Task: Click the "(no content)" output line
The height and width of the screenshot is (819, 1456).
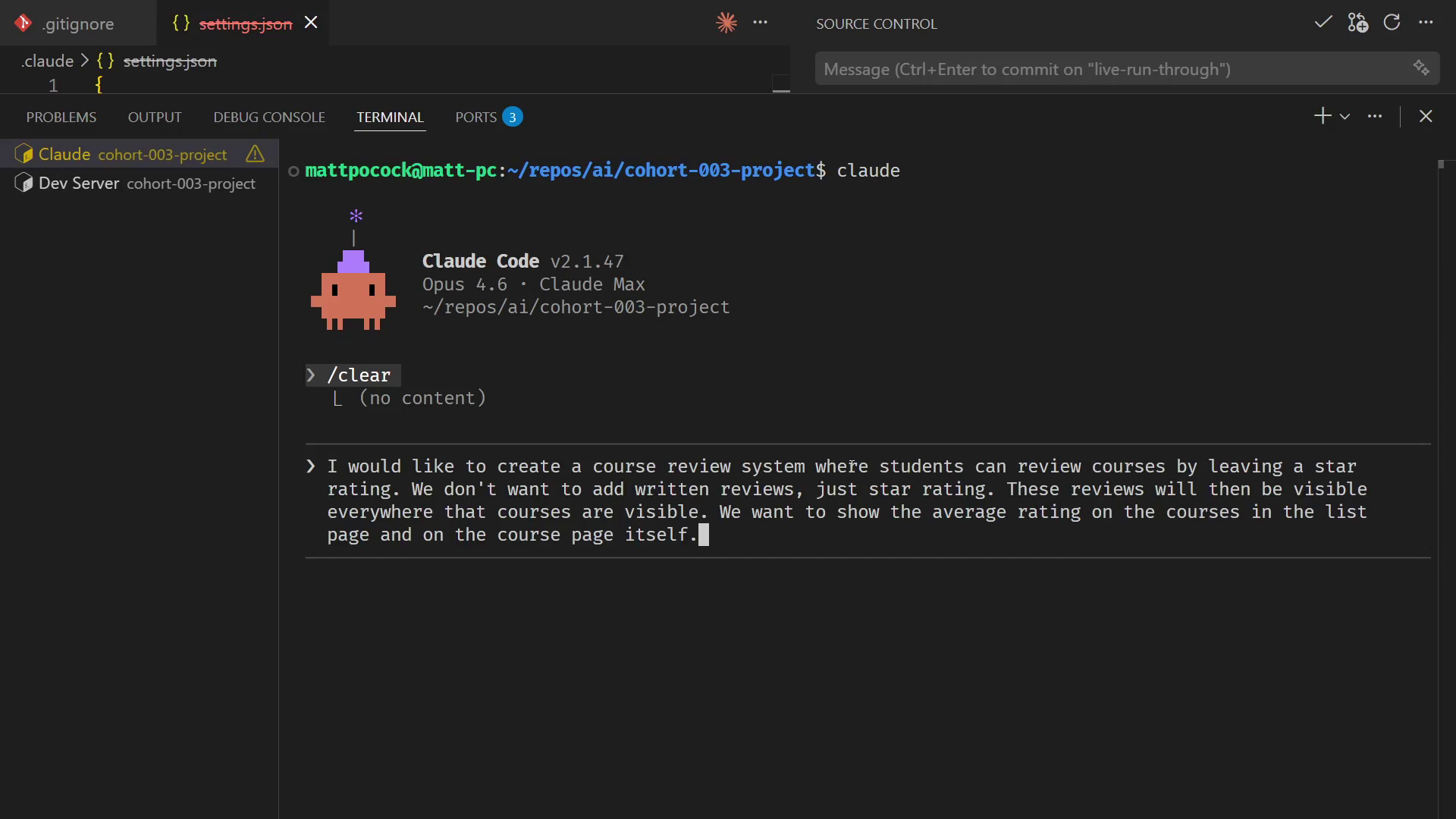Action: click(422, 398)
